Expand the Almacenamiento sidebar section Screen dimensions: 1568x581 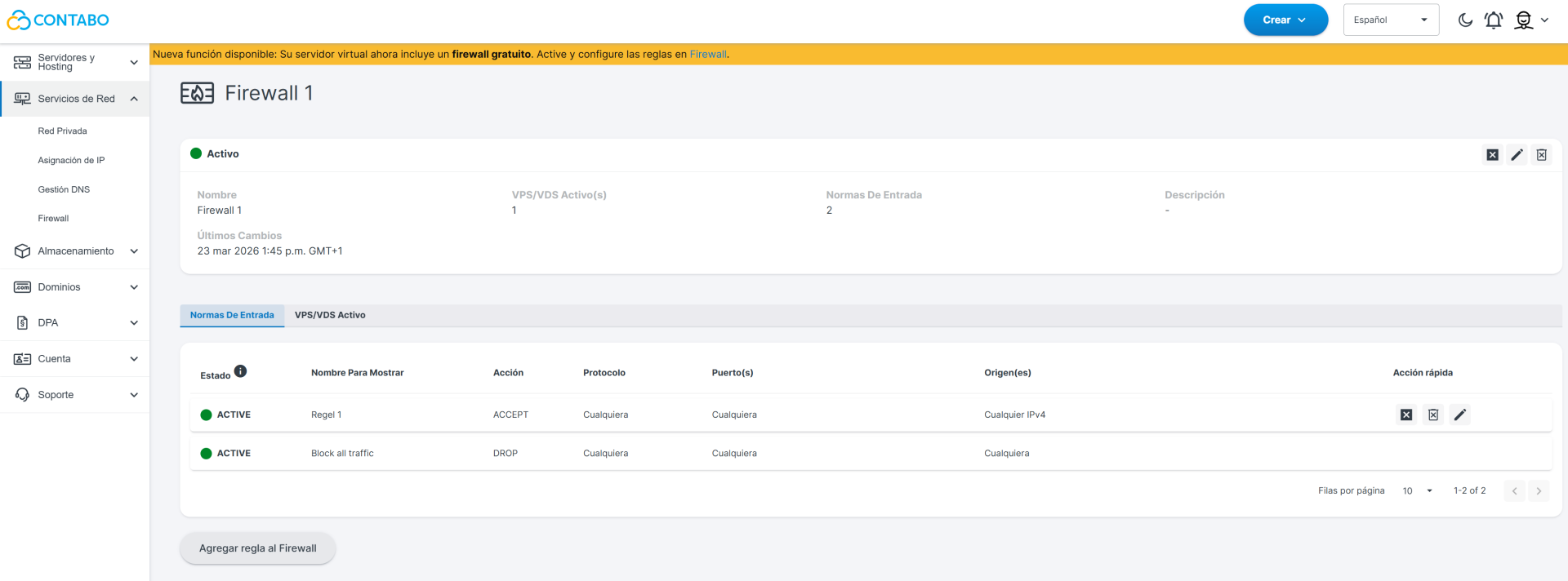(x=75, y=251)
